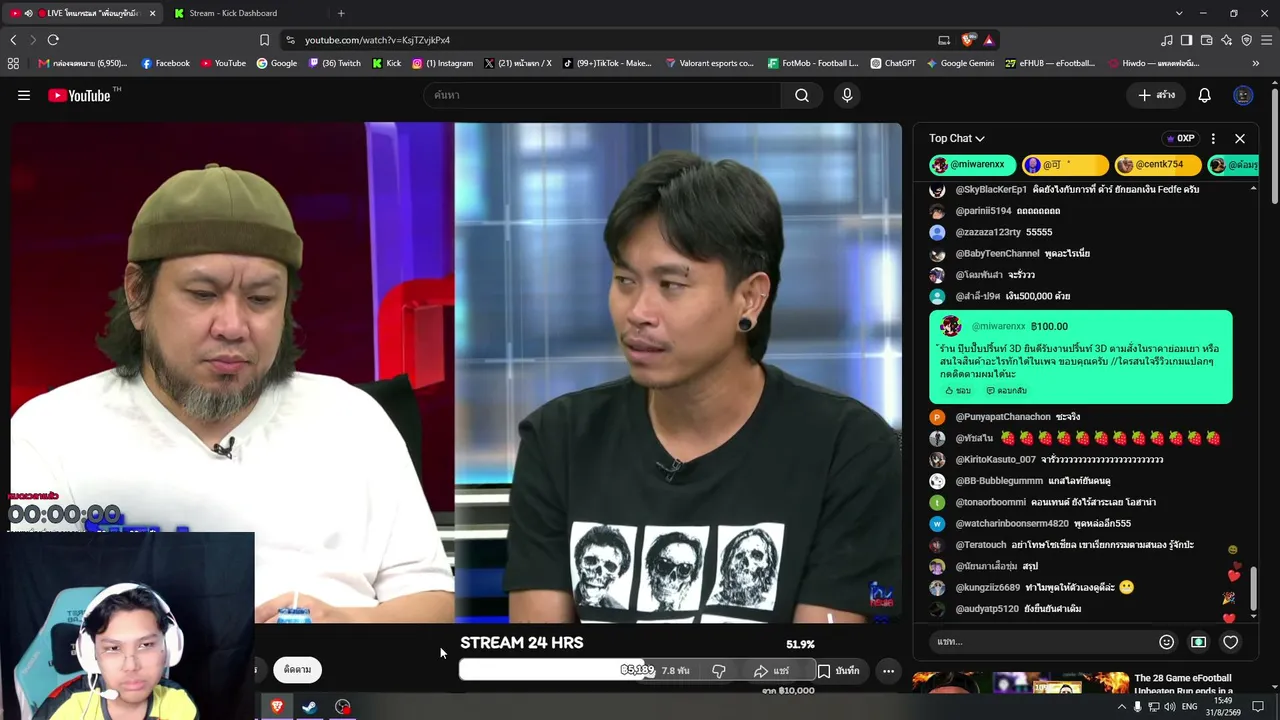Open the Instagram bookmark

coord(442,63)
